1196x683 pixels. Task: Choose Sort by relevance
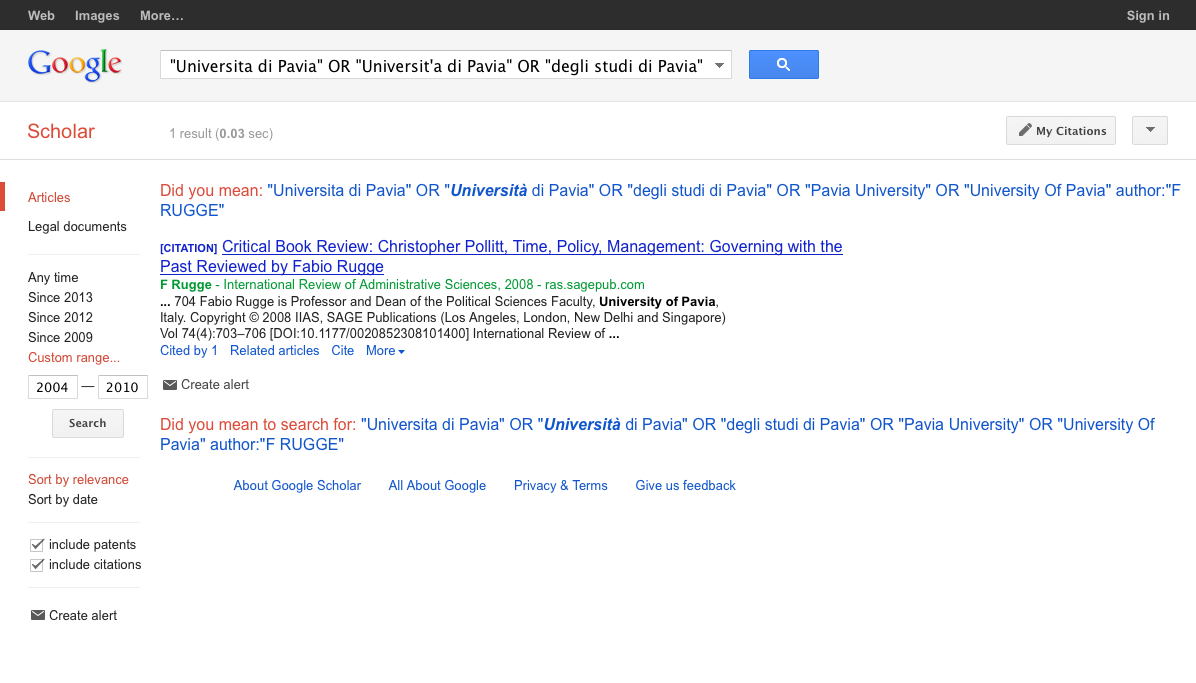coord(79,479)
